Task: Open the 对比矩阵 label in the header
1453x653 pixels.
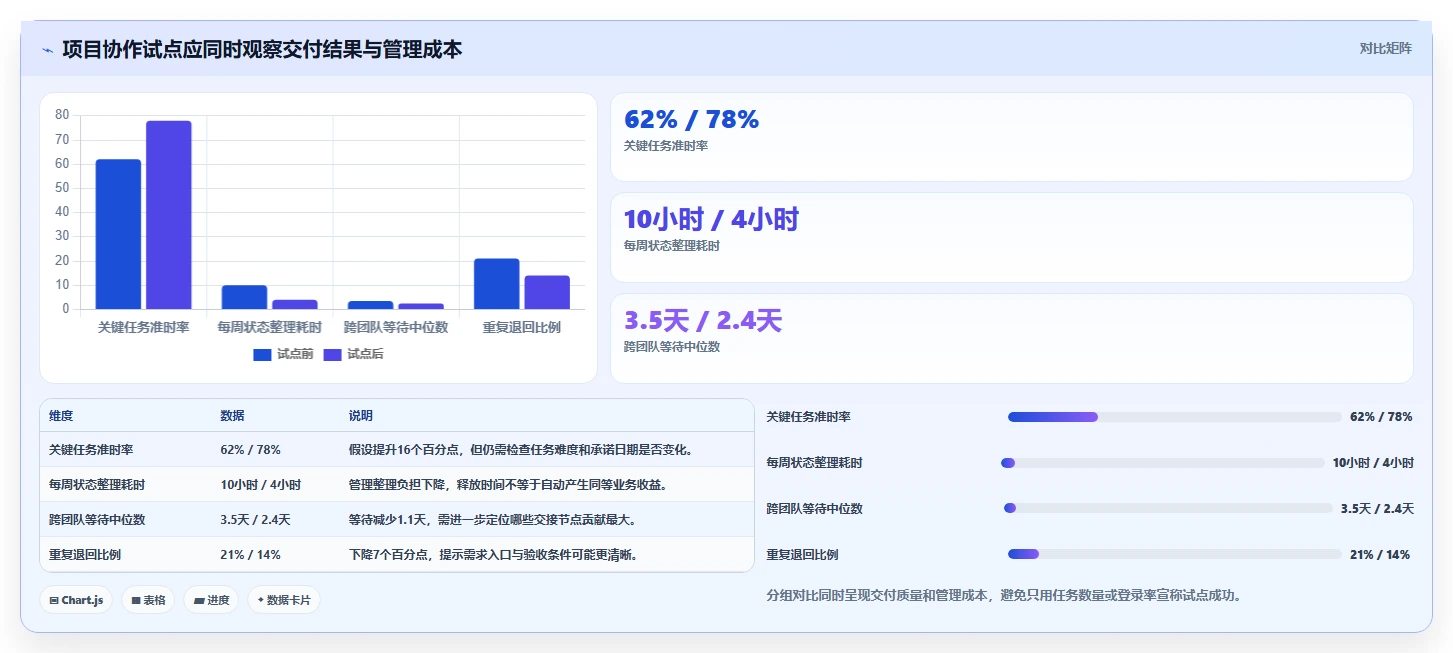Action: pyautogui.click(x=1385, y=48)
